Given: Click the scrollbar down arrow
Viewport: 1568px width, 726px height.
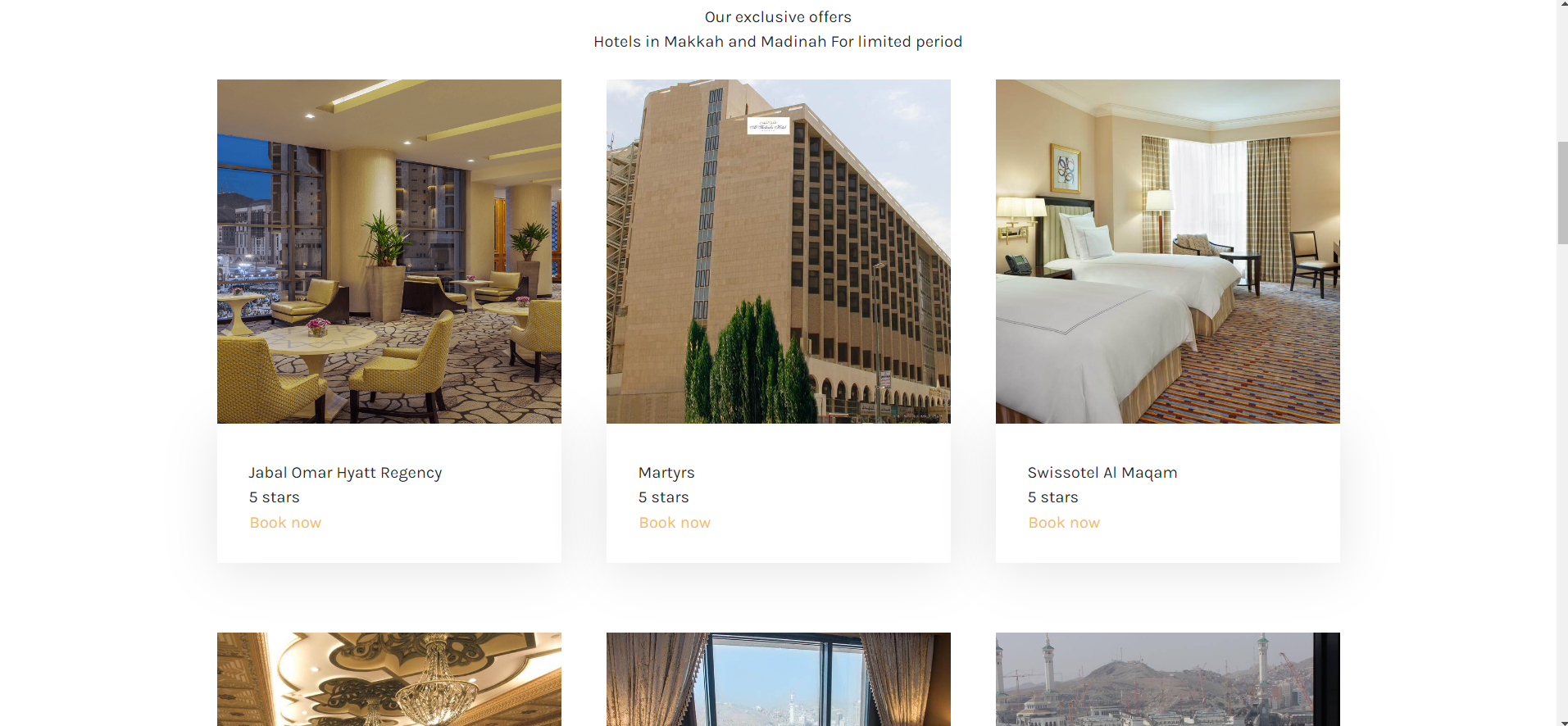Looking at the screenshot, I should 1562,722.
